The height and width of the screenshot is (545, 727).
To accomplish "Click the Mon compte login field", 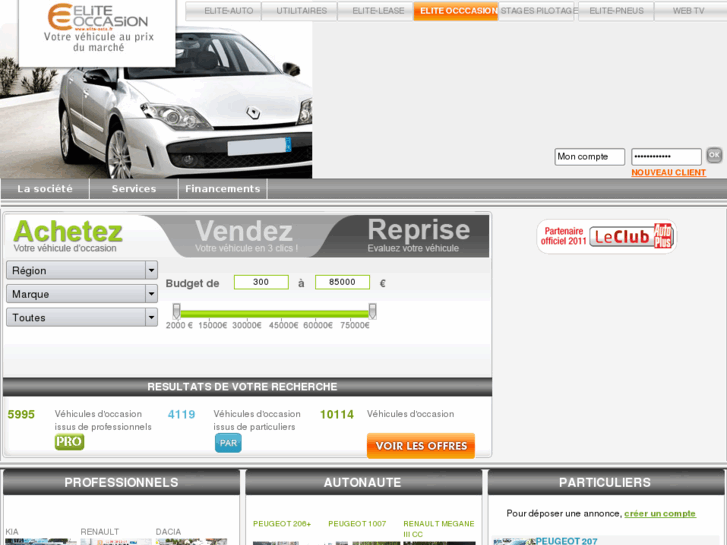I will coord(589,157).
